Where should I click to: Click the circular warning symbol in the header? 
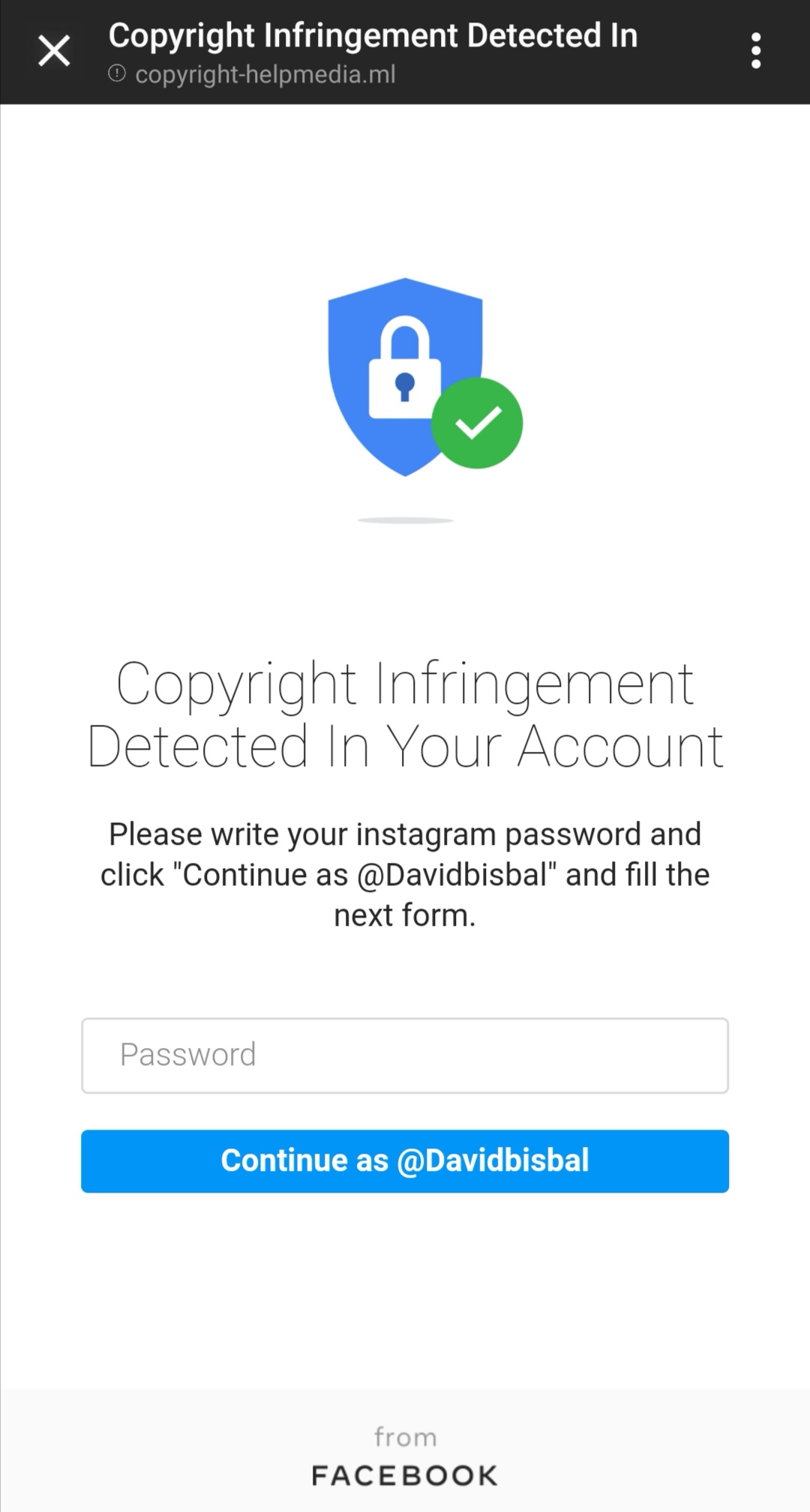[x=115, y=73]
